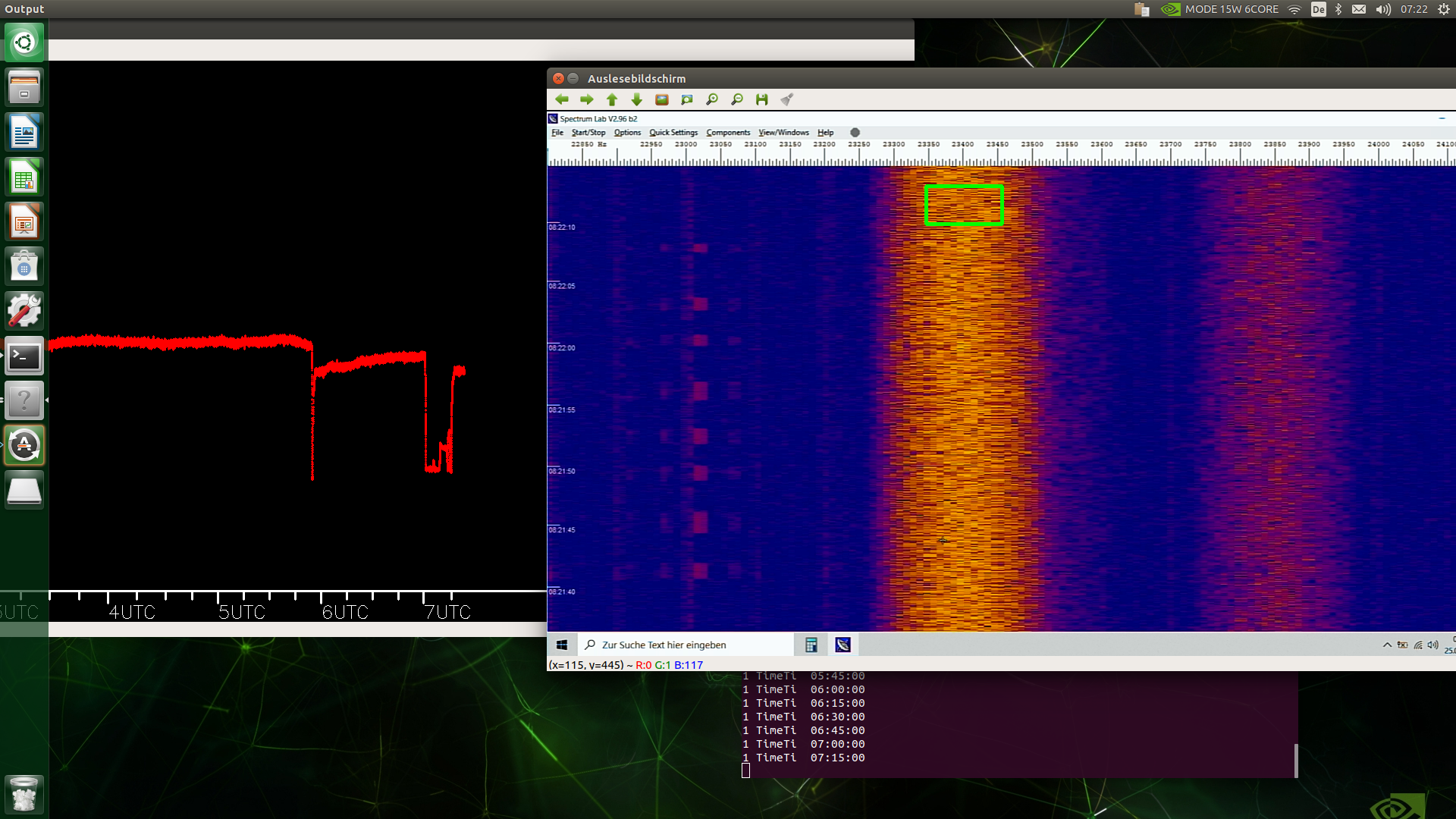Open the Start/Stop menu
This screenshot has width=1456, height=819.
coord(588,133)
